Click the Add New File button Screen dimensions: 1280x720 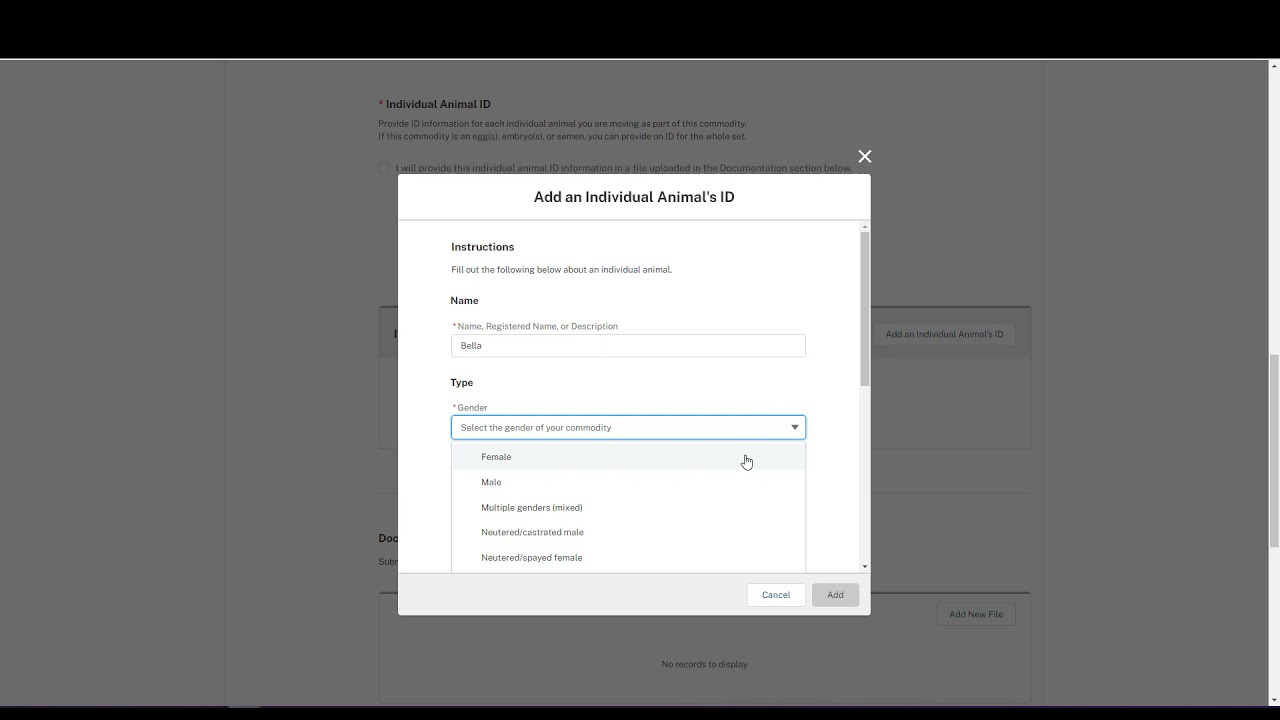(976, 614)
